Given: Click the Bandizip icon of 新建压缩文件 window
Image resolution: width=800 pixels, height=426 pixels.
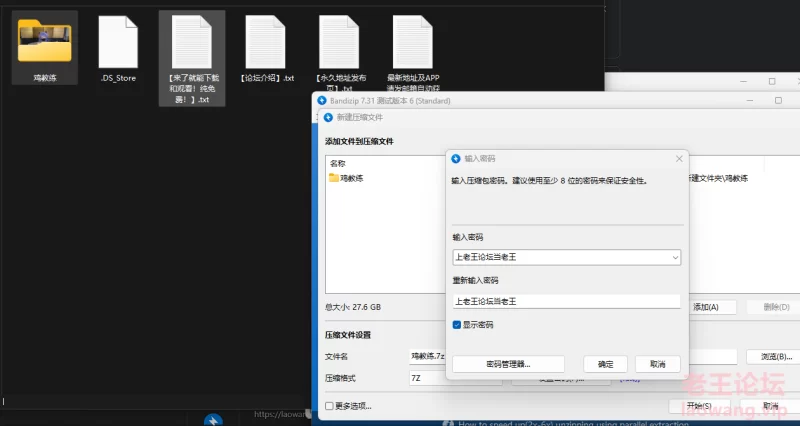Looking at the screenshot, I should pos(329,117).
